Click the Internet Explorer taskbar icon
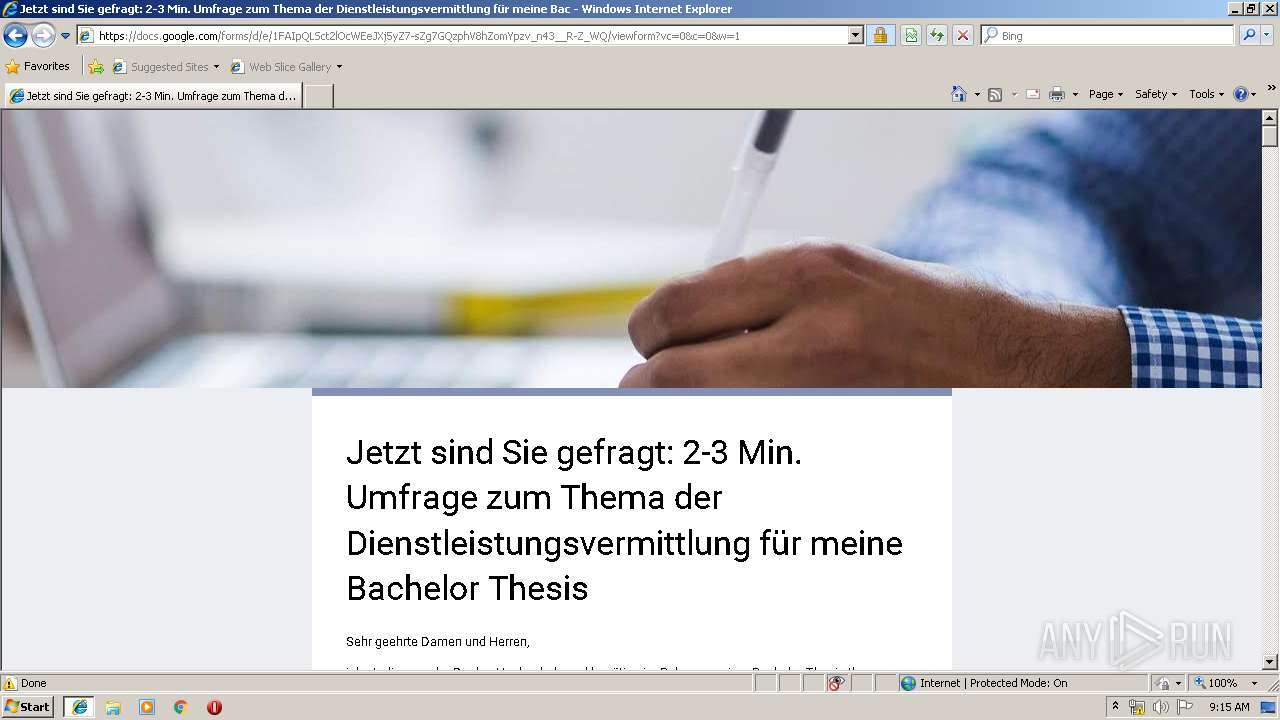Image resolution: width=1280 pixels, height=720 pixels. [79, 707]
